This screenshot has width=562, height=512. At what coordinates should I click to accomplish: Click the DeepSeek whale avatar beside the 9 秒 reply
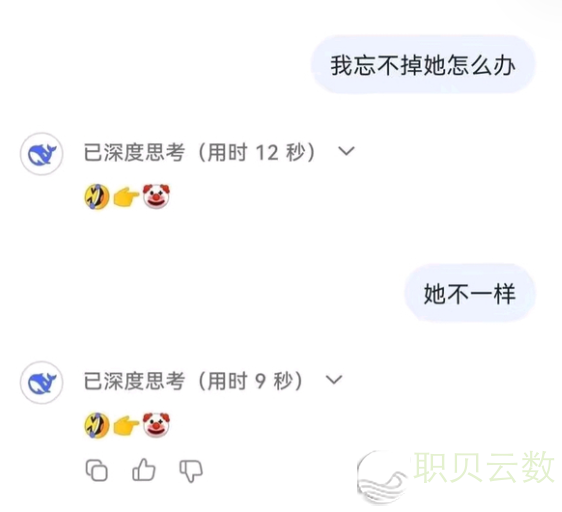pos(42,383)
